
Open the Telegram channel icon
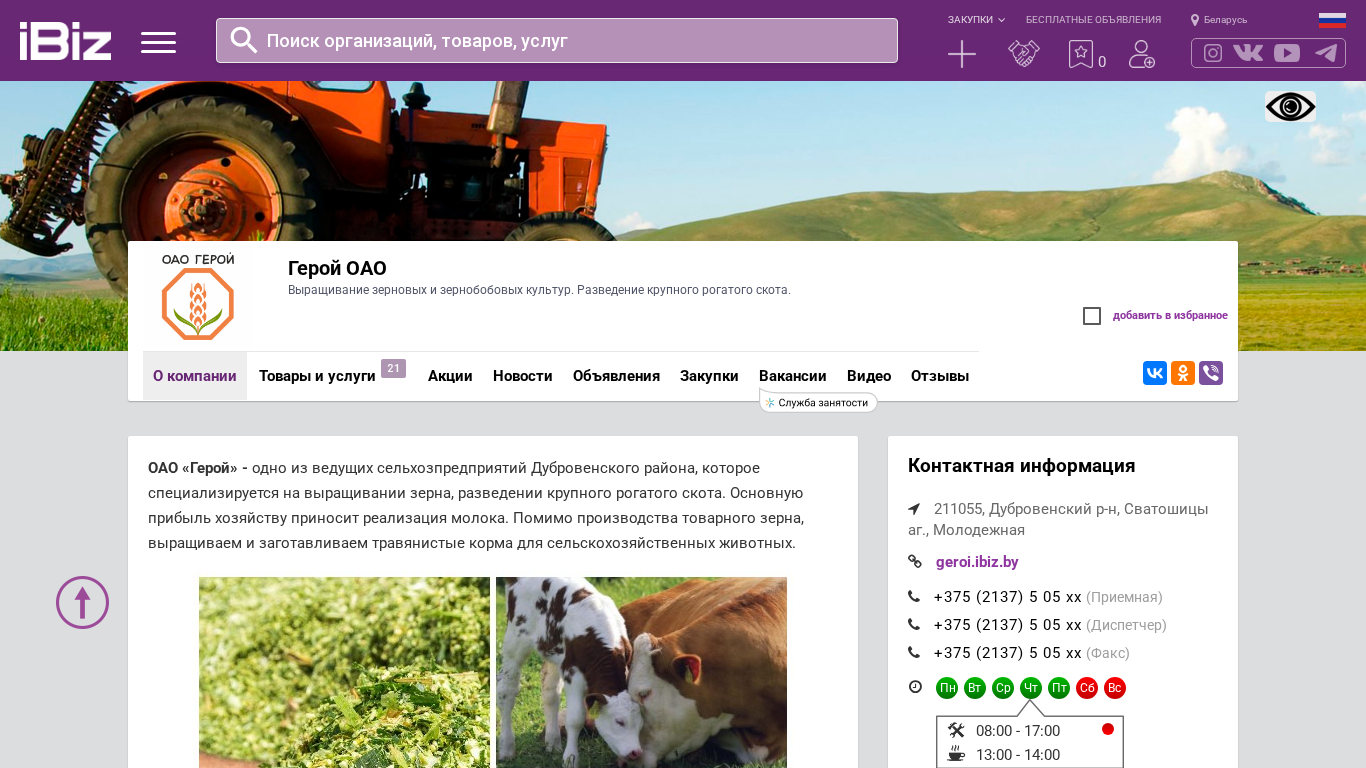pos(1326,53)
